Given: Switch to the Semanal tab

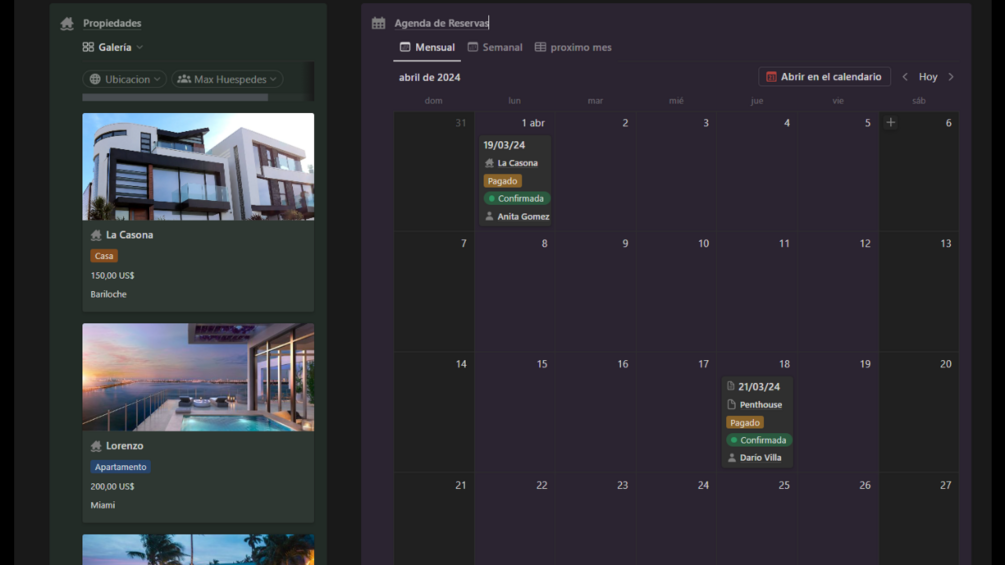Looking at the screenshot, I should point(495,47).
